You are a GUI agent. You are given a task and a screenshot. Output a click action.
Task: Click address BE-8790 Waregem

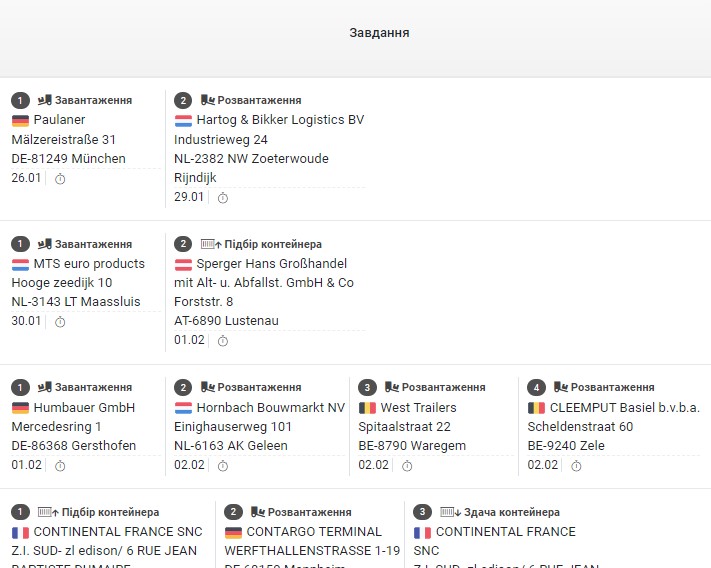[412, 446]
